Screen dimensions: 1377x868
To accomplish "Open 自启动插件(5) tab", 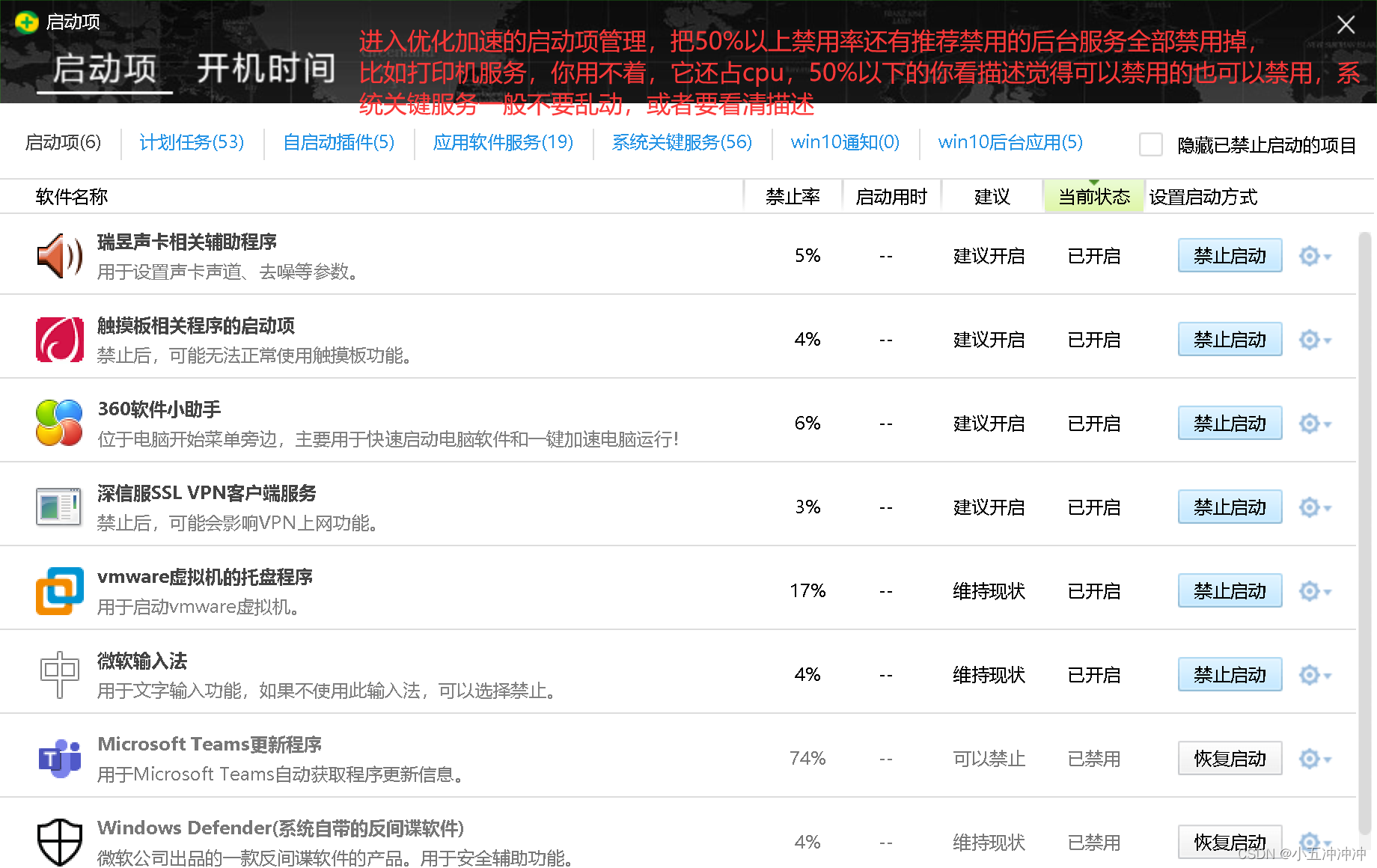I will [338, 142].
